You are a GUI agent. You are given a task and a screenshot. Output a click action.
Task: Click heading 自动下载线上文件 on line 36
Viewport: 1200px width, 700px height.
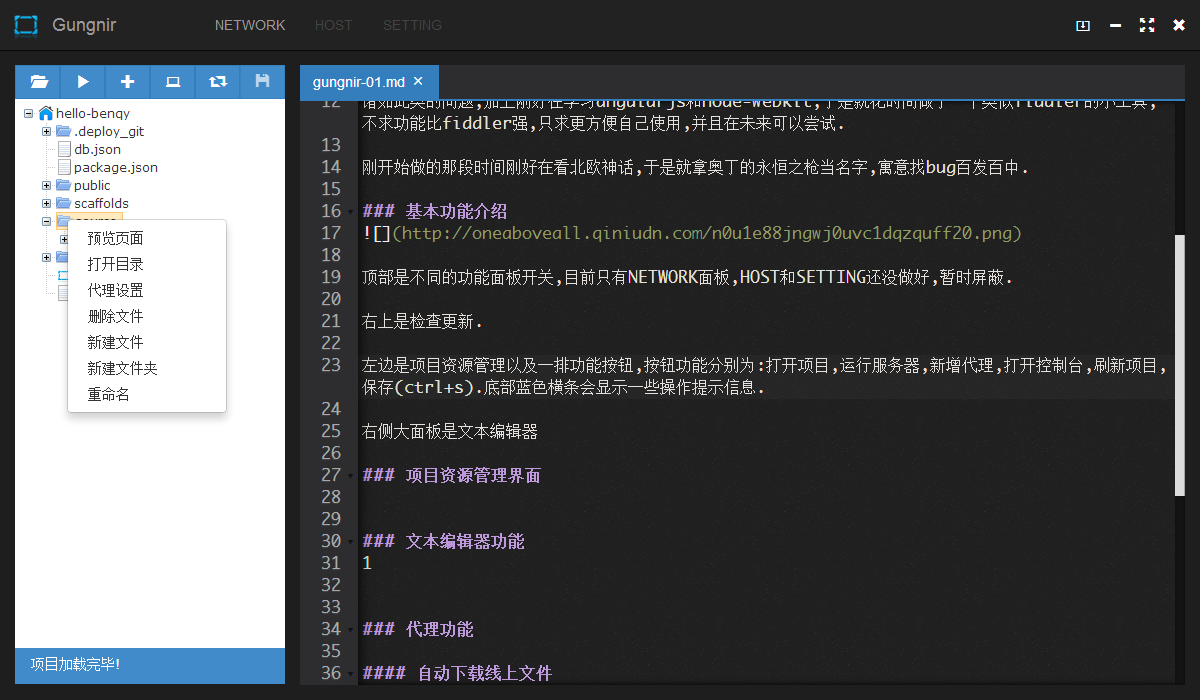(485, 673)
